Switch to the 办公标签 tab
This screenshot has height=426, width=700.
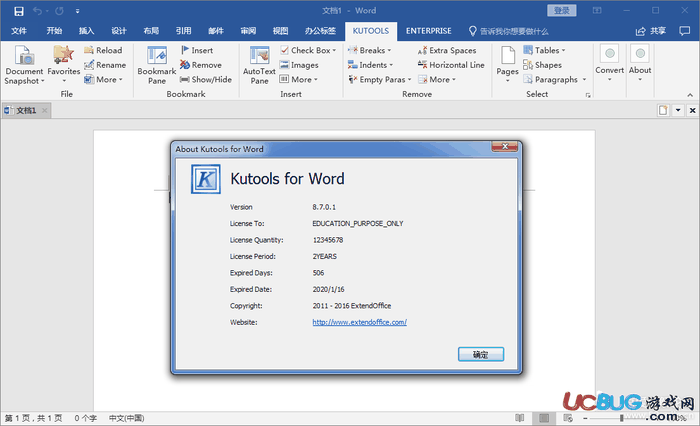click(320, 31)
